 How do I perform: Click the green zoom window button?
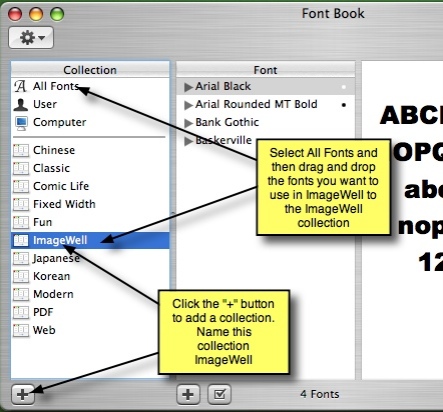click(57, 14)
